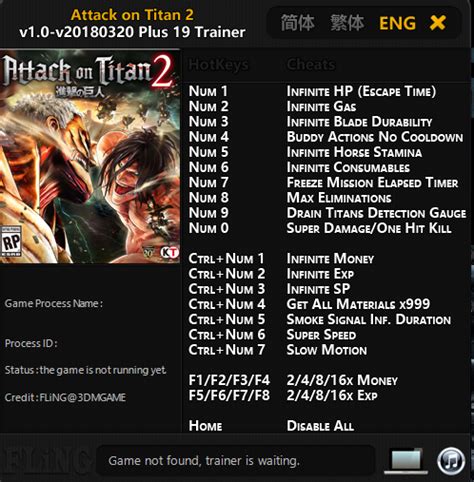Toggle the Infinite HP (Escape Time) cheat
474x482 pixels.
pos(361,91)
